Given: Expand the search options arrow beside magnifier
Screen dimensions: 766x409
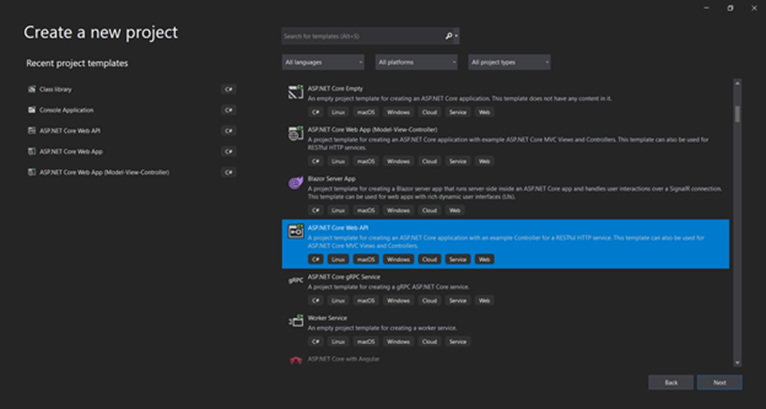Looking at the screenshot, I should [456, 36].
